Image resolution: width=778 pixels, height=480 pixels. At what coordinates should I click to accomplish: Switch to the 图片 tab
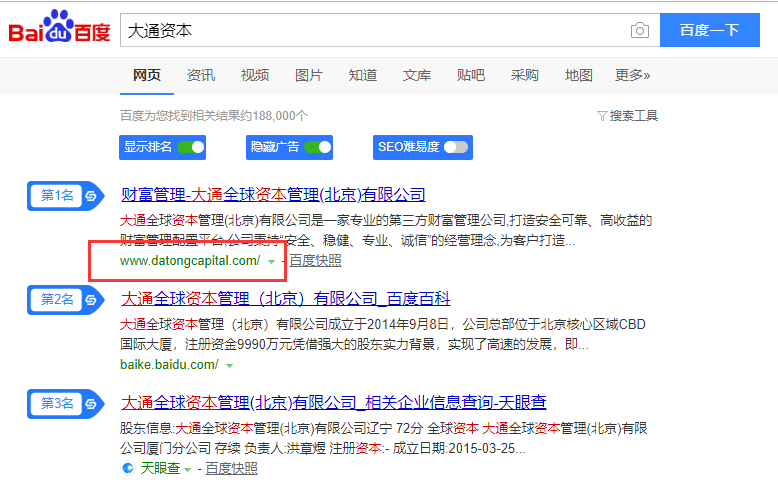pyautogui.click(x=309, y=75)
